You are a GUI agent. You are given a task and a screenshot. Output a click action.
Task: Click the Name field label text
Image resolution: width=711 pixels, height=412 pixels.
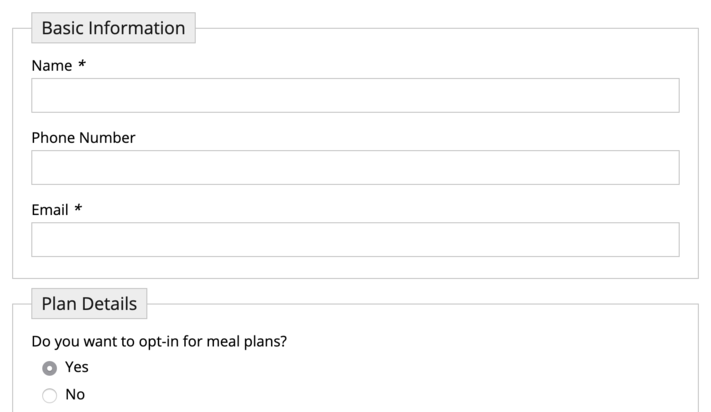tap(52, 66)
